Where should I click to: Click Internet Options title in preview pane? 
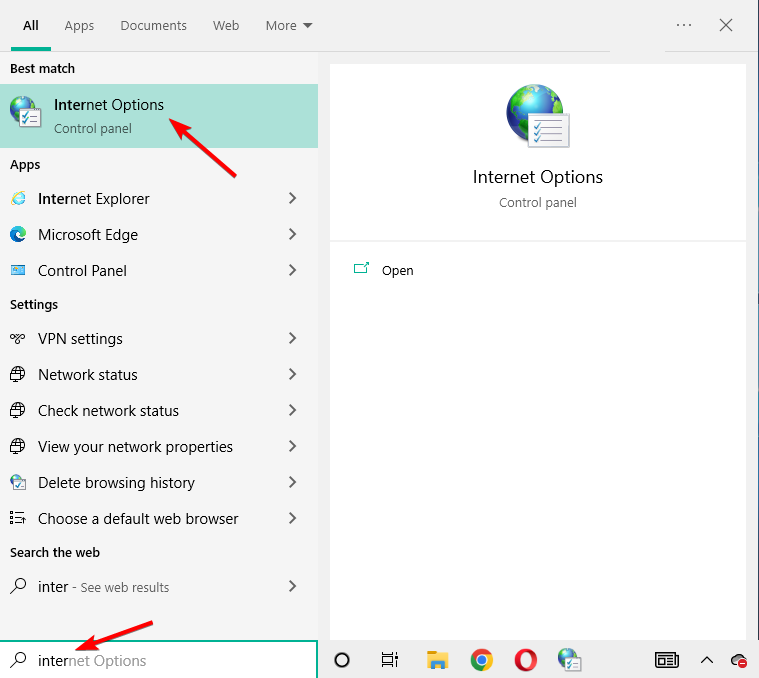click(538, 177)
